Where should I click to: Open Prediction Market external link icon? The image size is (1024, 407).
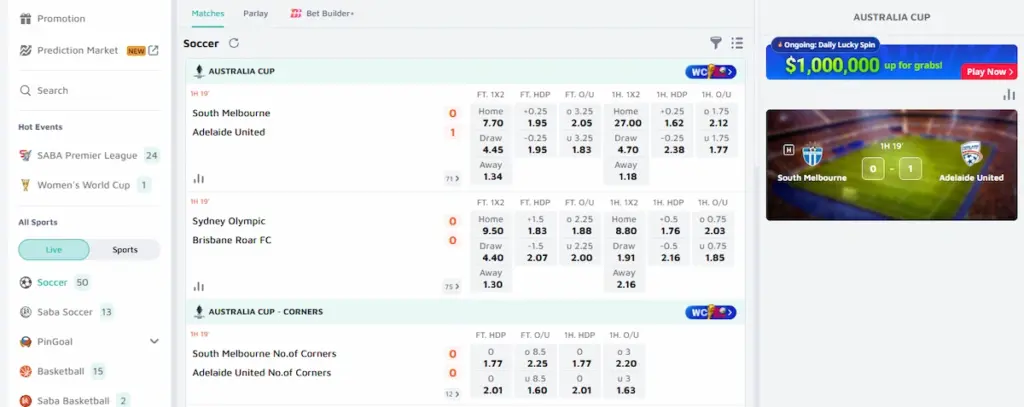point(153,50)
